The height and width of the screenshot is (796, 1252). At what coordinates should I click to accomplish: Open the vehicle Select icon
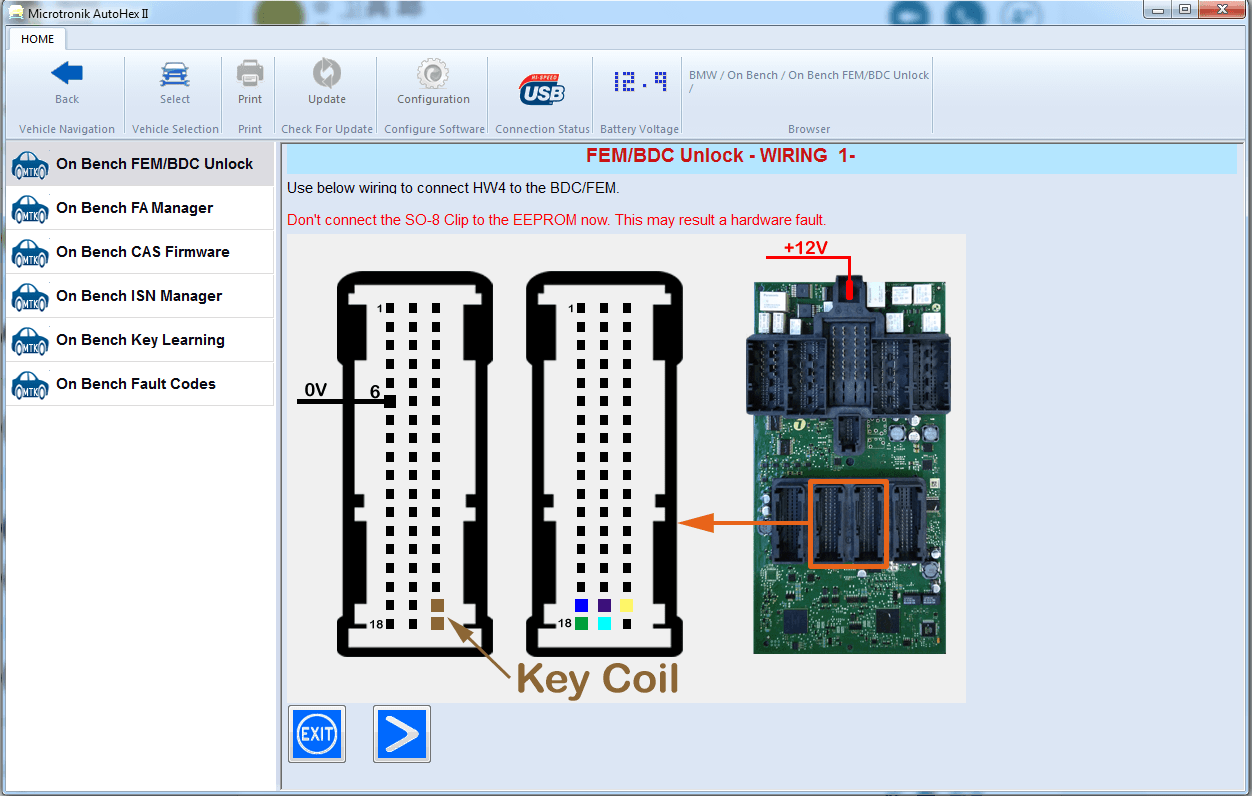[175, 74]
